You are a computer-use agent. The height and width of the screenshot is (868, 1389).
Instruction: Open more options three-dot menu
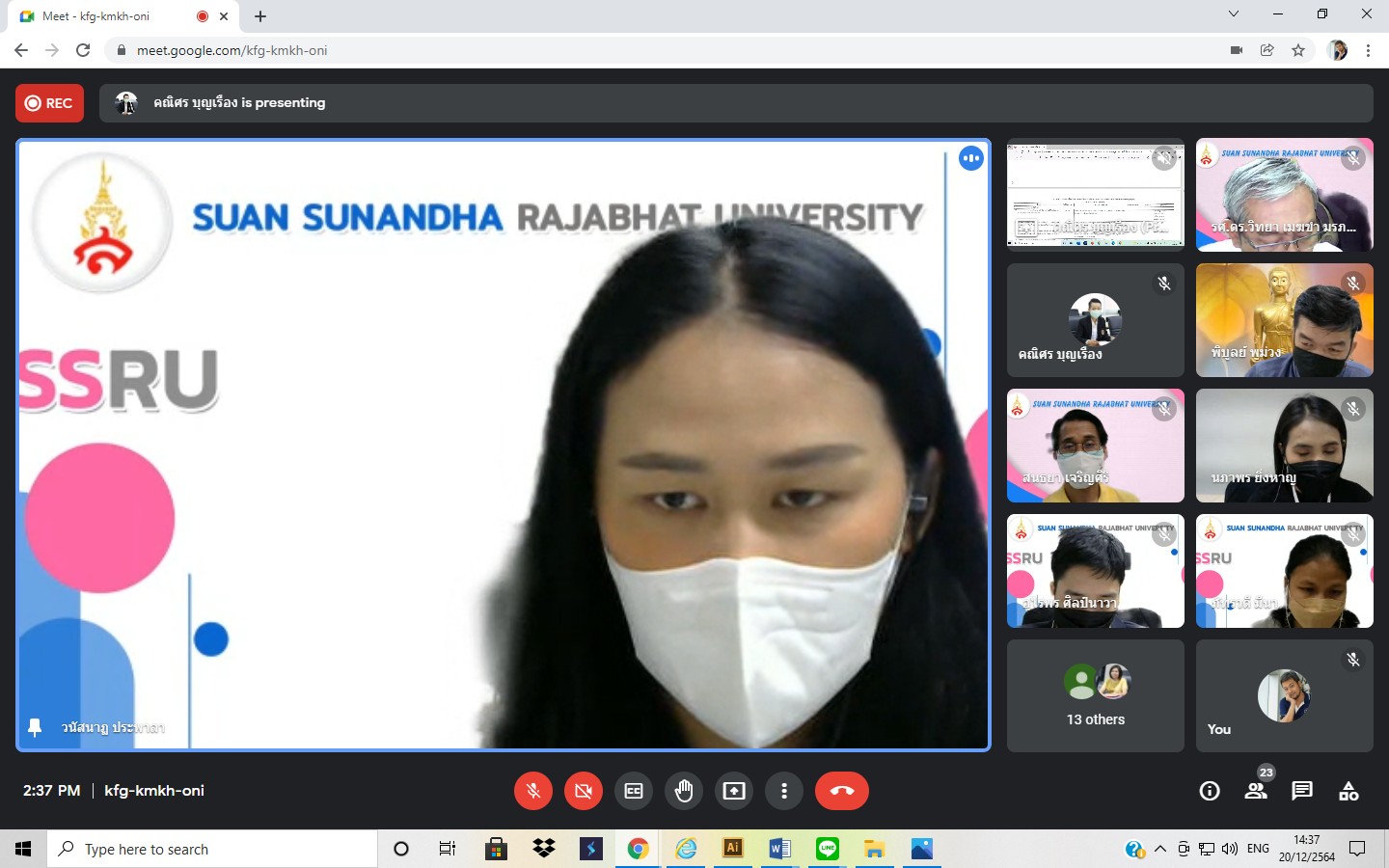(x=784, y=791)
